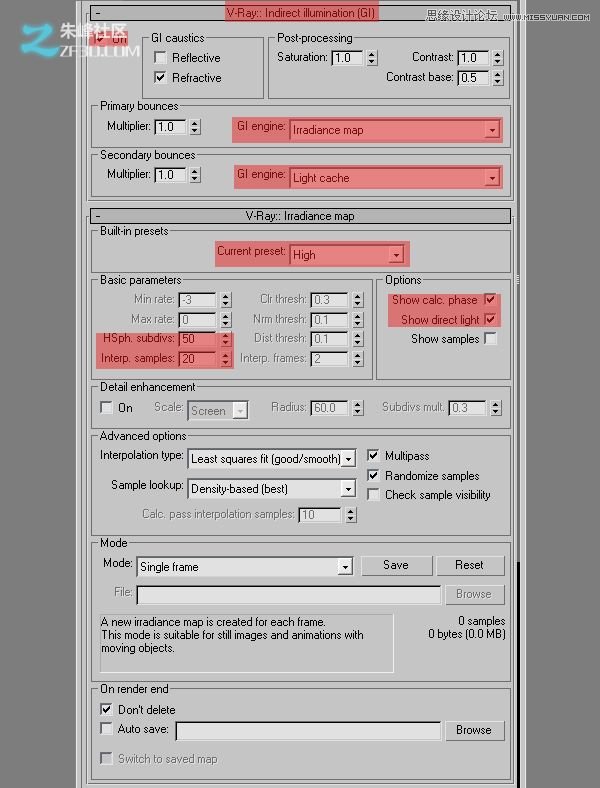Click the Interp. samples value field
This screenshot has height=788, width=600.
tap(197, 359)
